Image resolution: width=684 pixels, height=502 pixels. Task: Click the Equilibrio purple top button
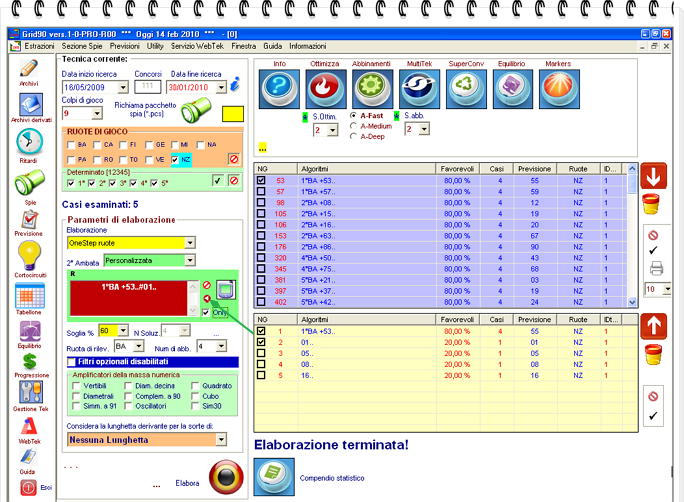click(x=513, y=89)
